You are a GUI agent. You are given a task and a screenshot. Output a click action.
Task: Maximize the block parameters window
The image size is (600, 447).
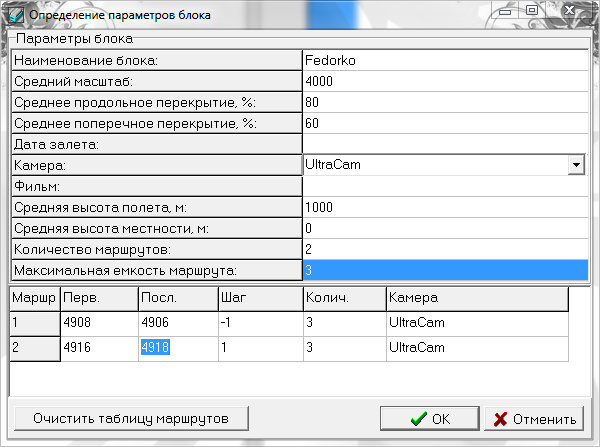(x=532, y=11)
